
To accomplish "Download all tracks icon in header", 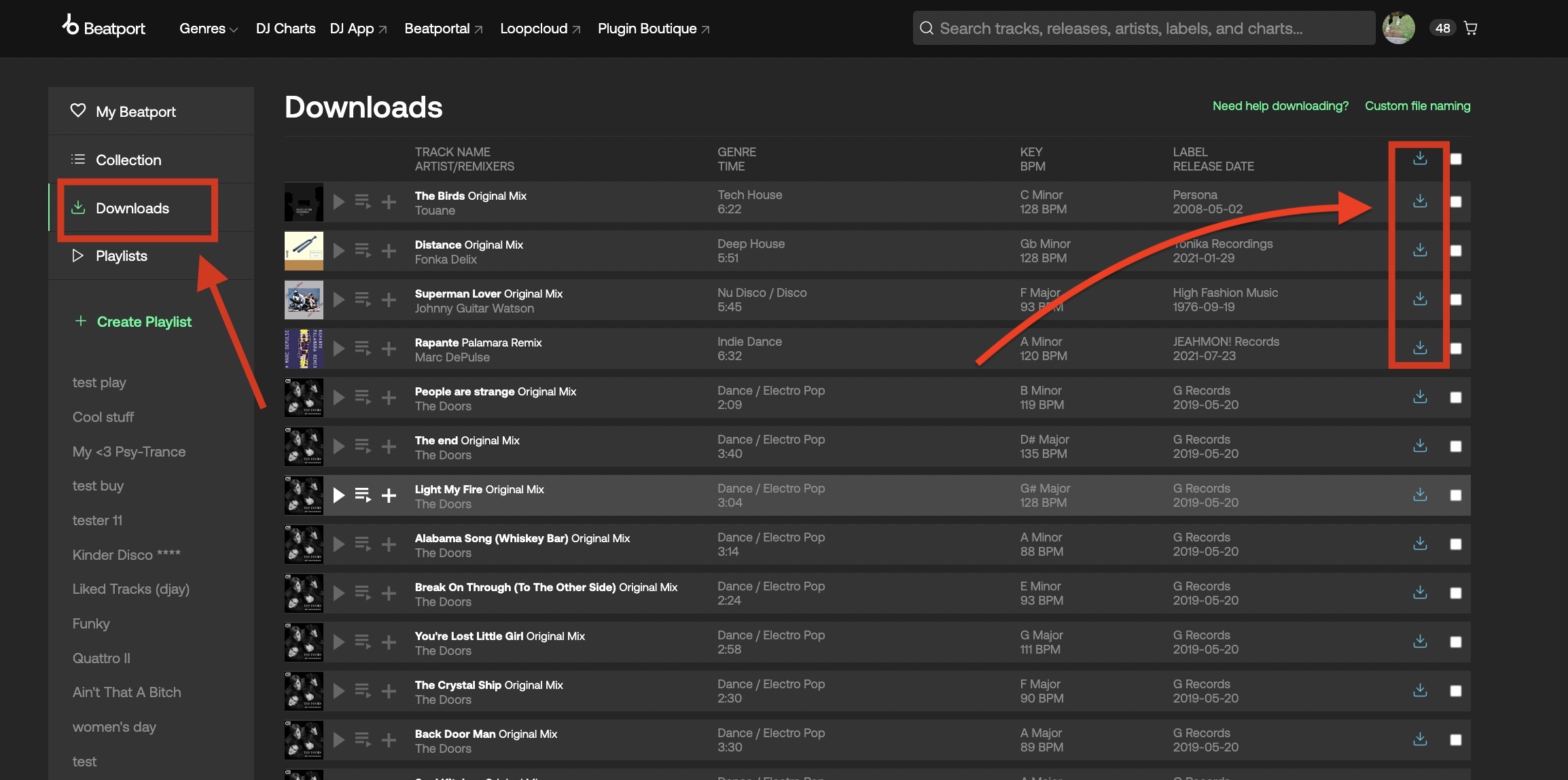I will (x=1420, y=158).
